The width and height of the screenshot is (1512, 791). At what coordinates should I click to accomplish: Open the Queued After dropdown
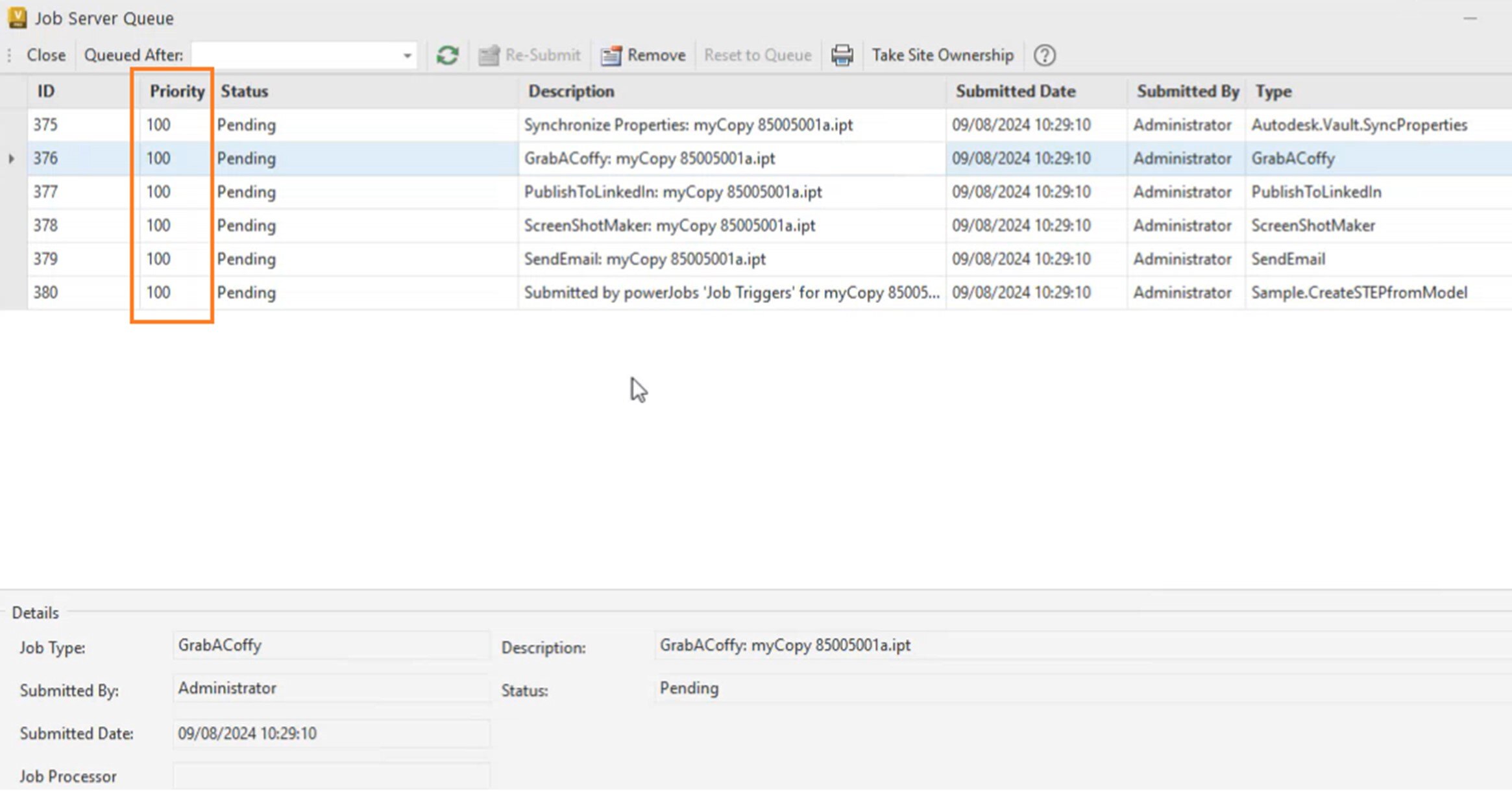point(407,55)
